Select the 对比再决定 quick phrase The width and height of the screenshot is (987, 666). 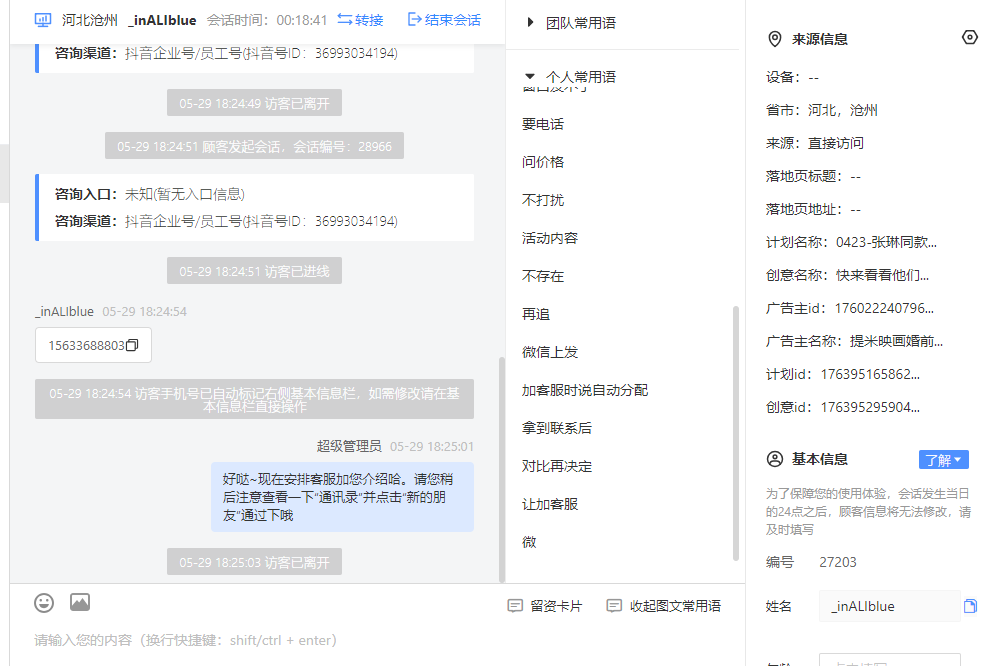coord(556,466)
